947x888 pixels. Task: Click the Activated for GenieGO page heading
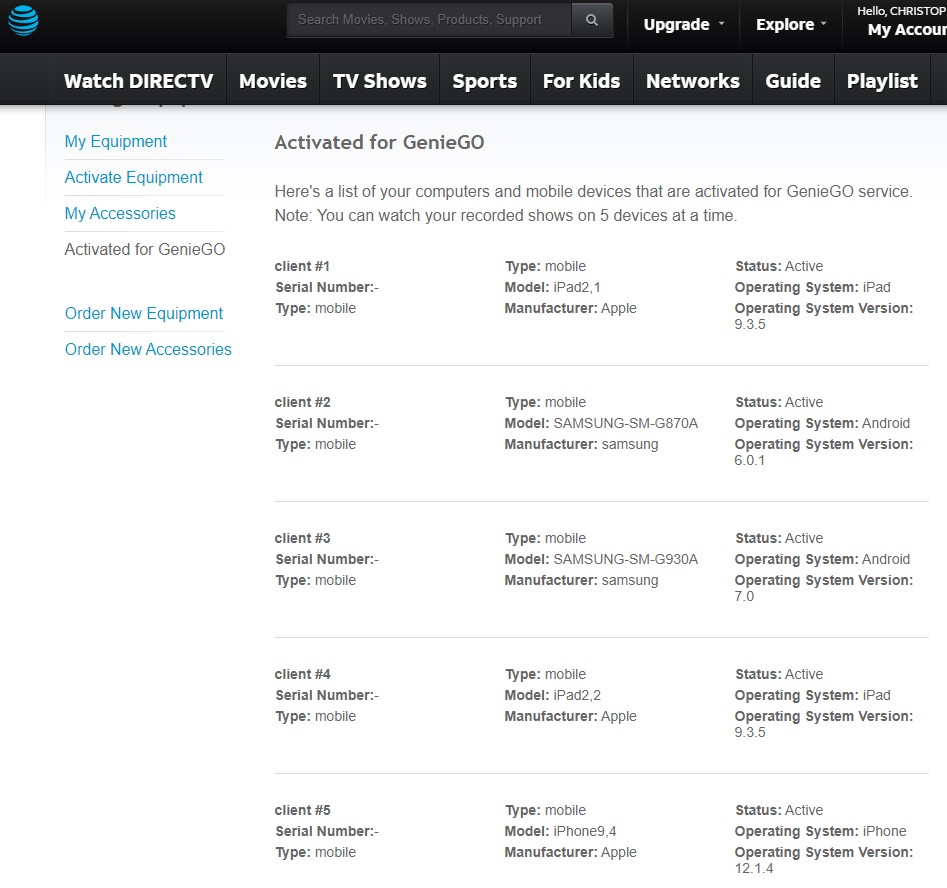pyautogui.click(x=379, y=143)
